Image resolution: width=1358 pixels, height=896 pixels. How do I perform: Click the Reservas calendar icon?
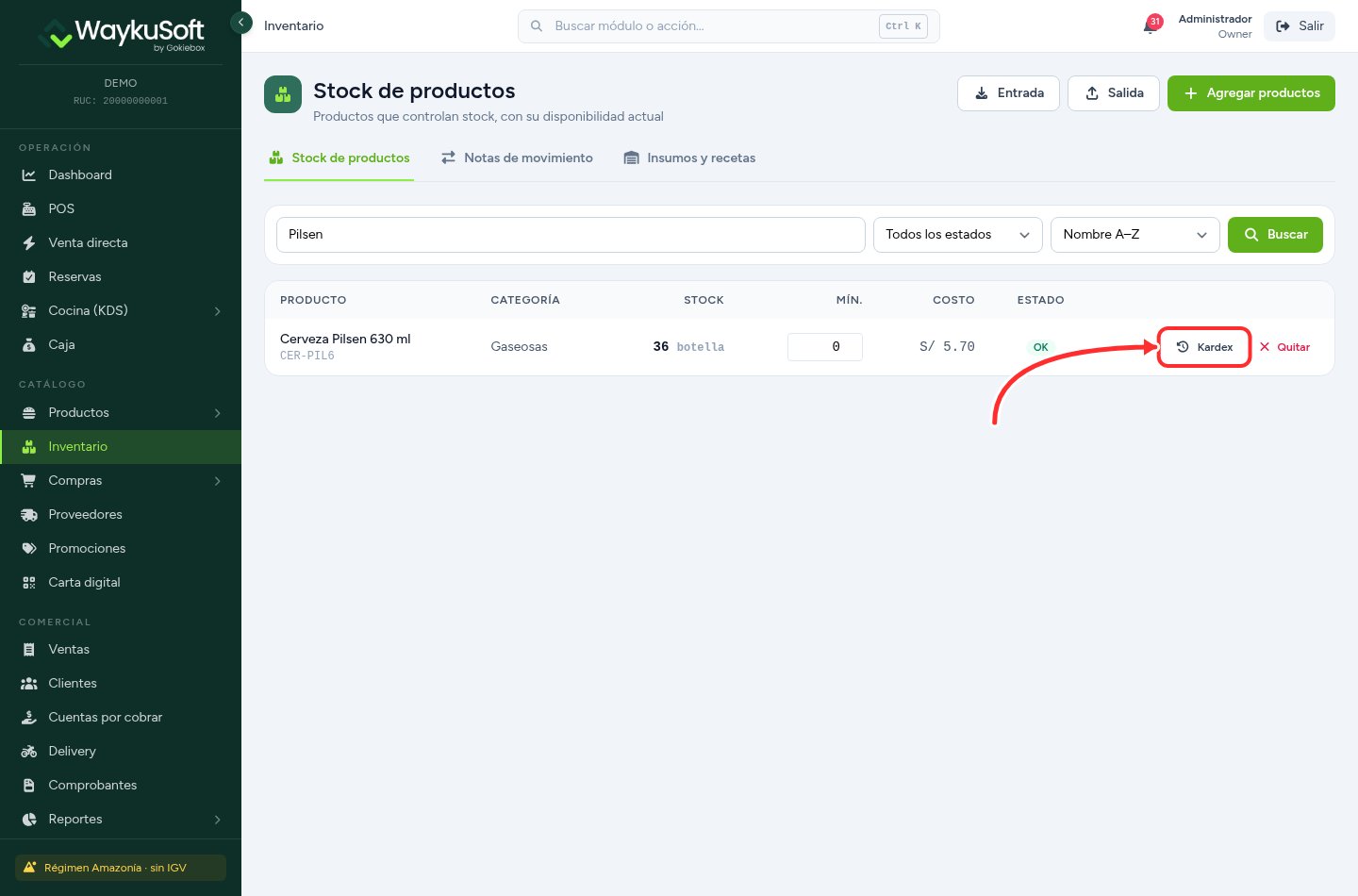(29, 276)
